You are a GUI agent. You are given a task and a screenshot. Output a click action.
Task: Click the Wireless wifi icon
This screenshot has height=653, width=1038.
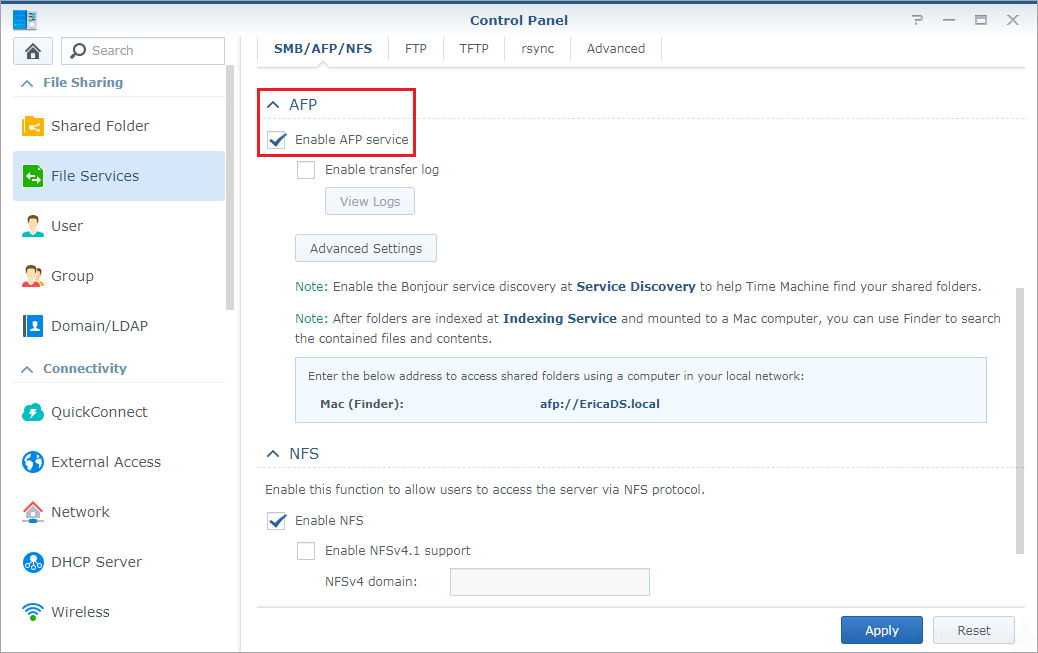(x=32, y=612)
